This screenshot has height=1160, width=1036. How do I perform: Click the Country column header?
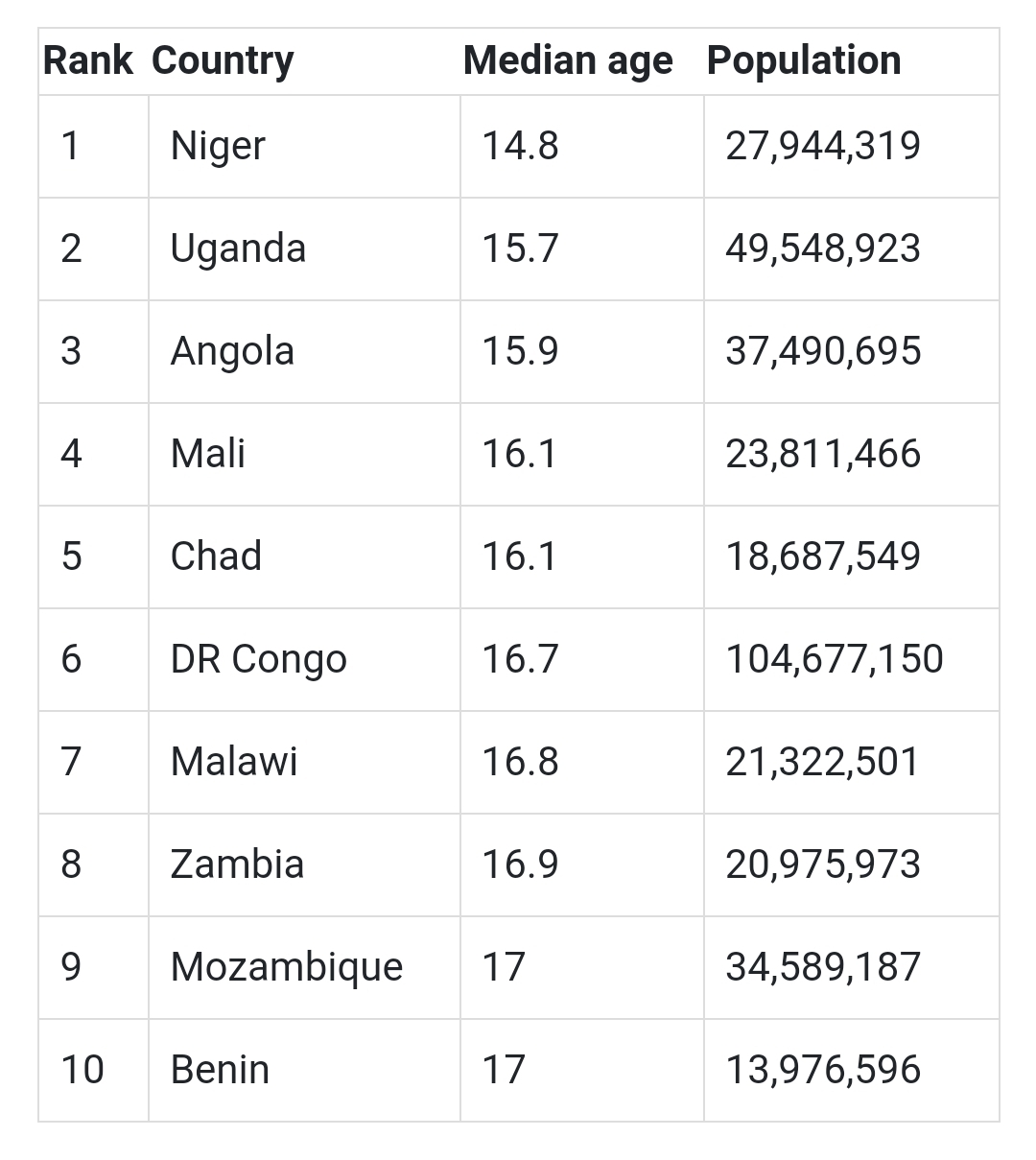coord(223,60)
